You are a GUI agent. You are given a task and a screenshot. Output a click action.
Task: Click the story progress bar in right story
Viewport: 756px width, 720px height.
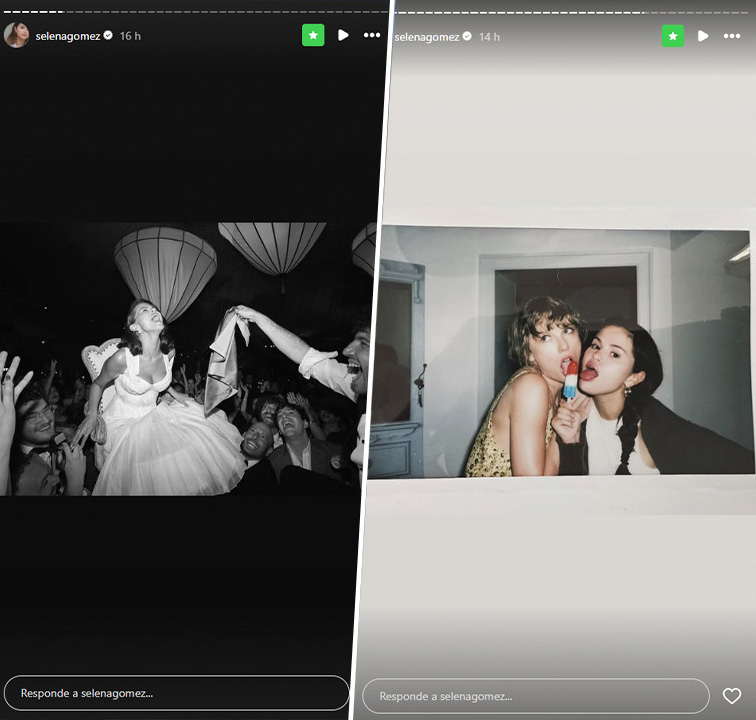click(572, 13)
